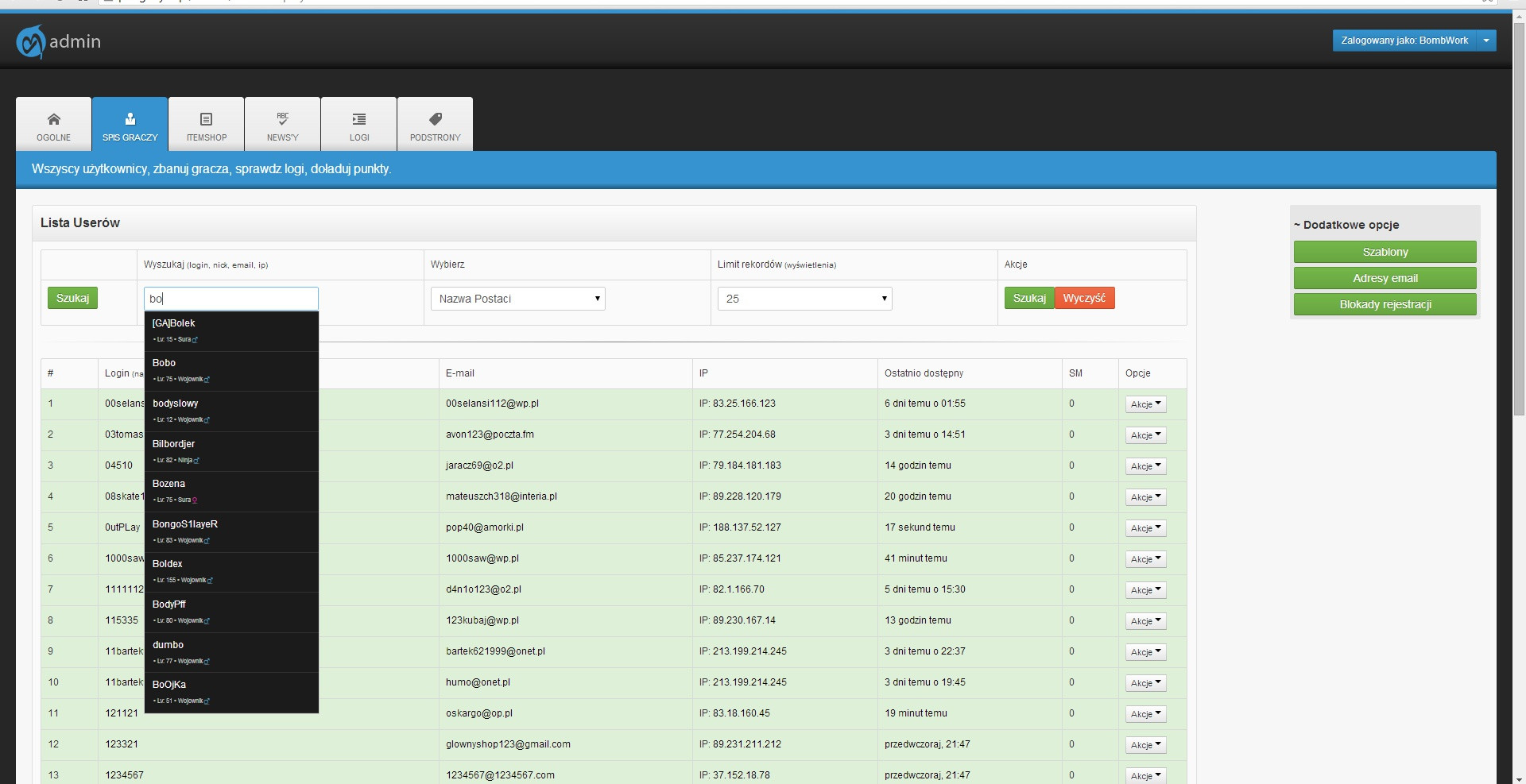Select the SPIS GRACZY tab
The image size is (1526, 784).
click(130, 124)
